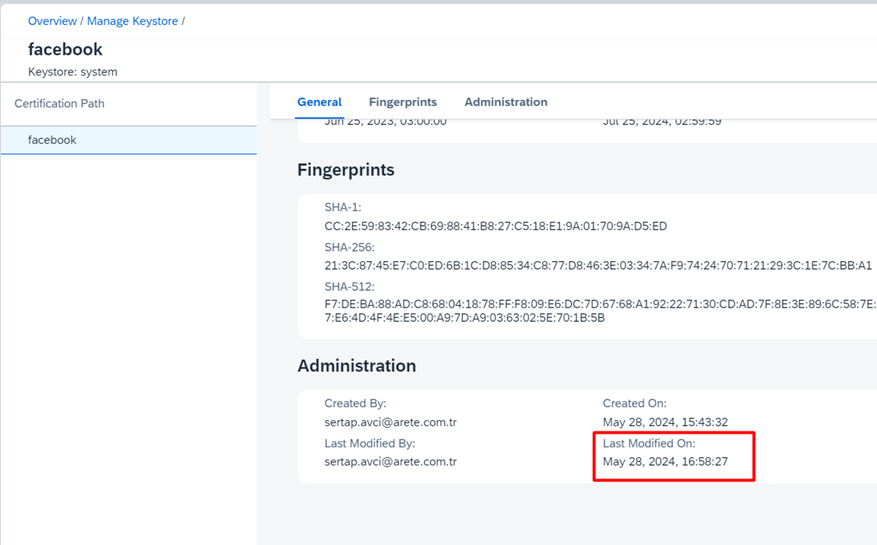This screenshot has width=877, height=545.
Task: Click the Administration section heading
Action: [356, 365]
